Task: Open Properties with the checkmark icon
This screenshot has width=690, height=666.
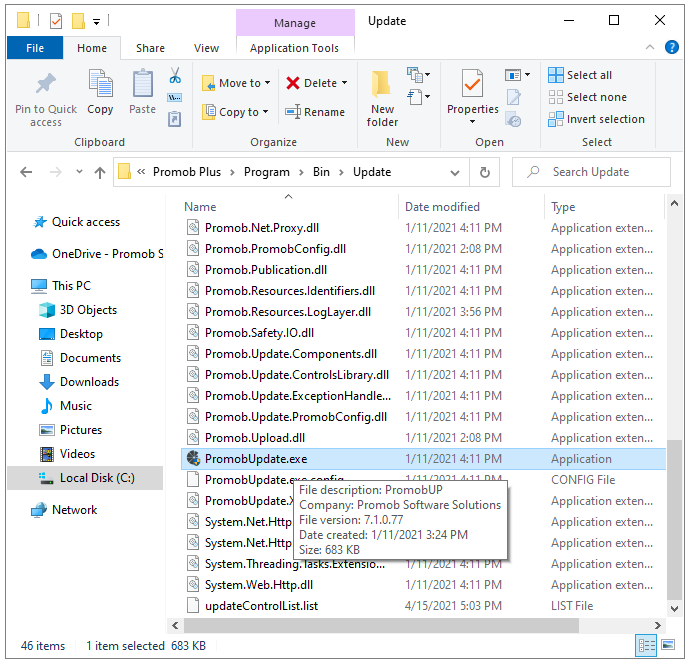Action: click(472, 84)
